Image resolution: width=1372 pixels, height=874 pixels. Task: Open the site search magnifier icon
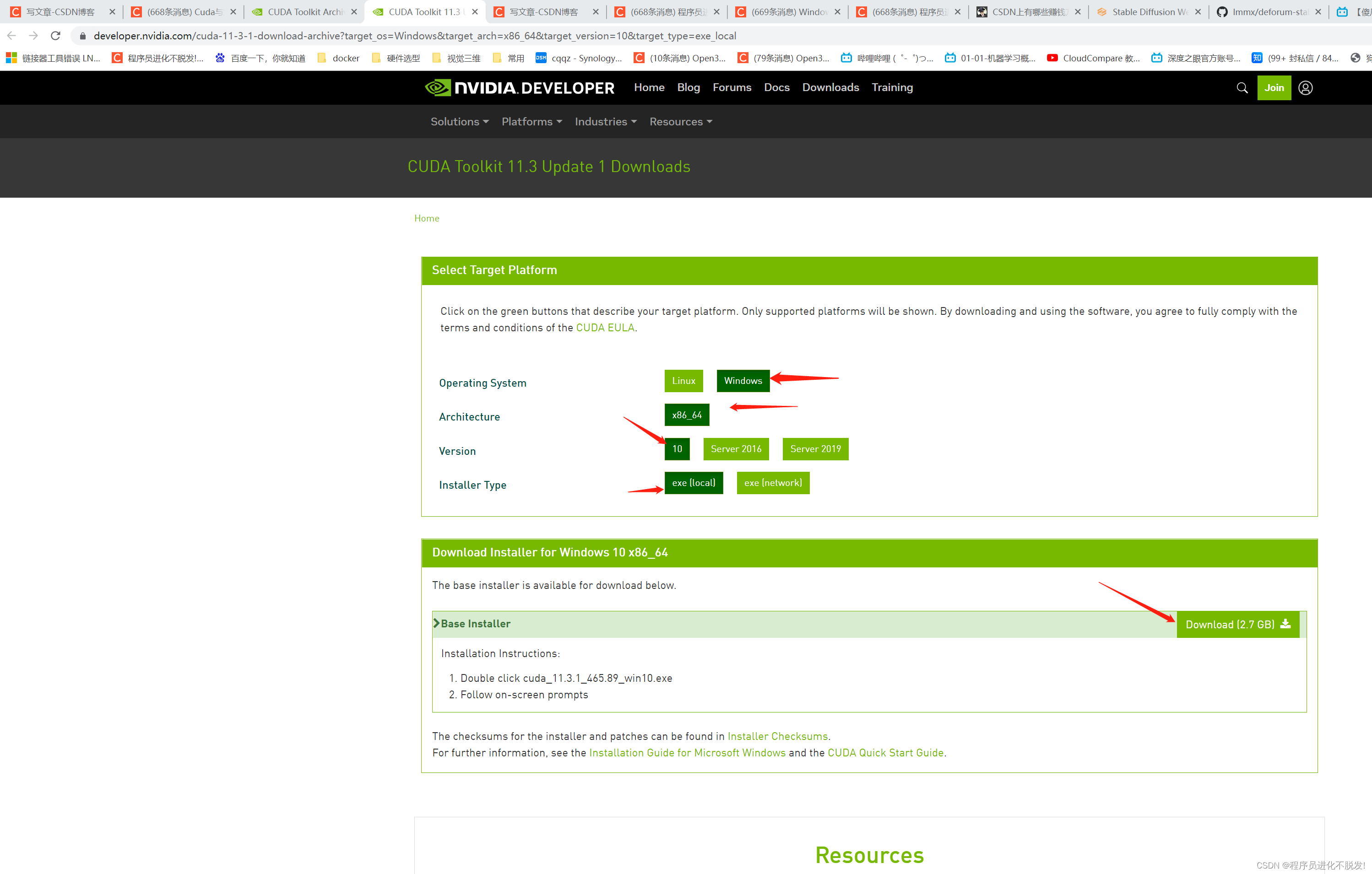1242,88
